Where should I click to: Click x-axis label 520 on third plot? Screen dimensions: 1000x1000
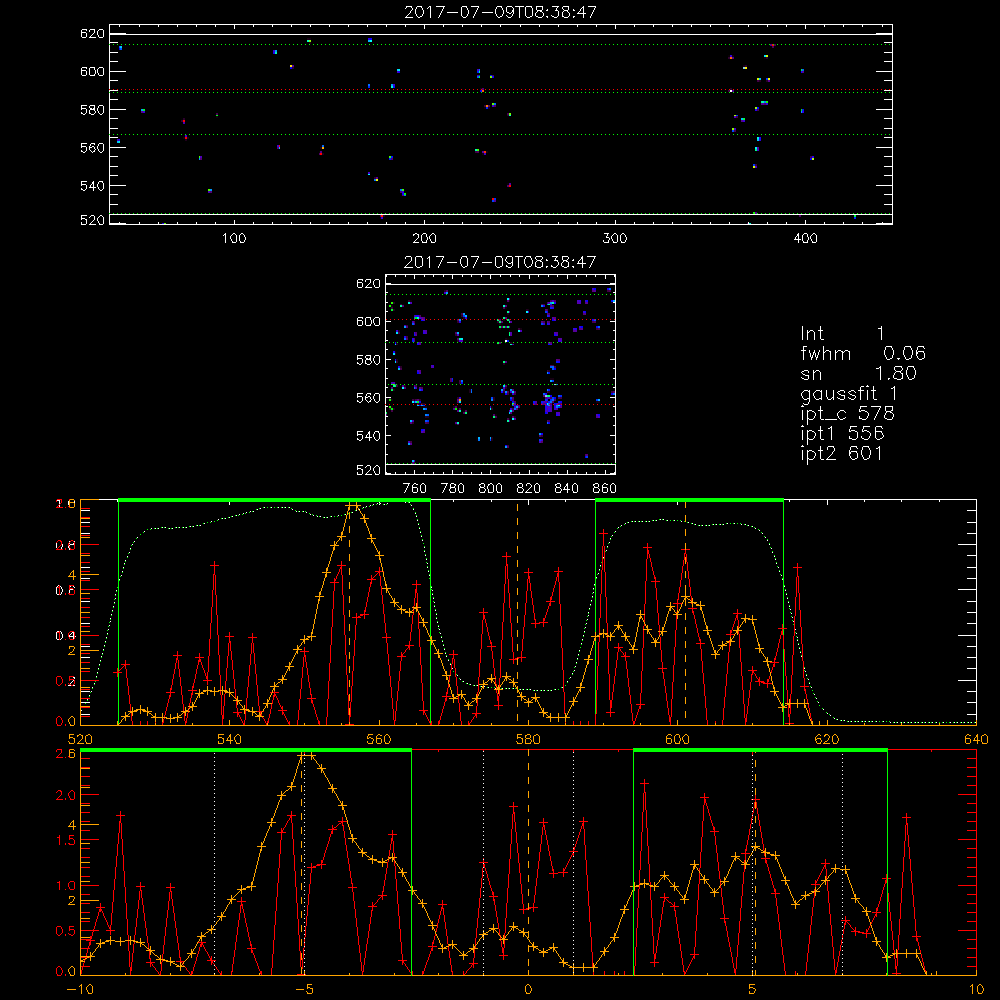point(80,739)
